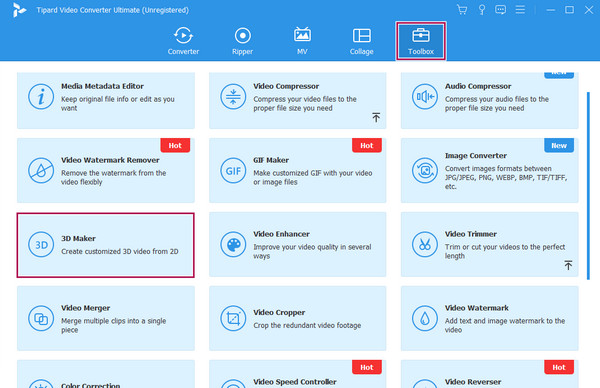
Task: Click 'Make customized GIF' description text
Action: tap(313, 178)
